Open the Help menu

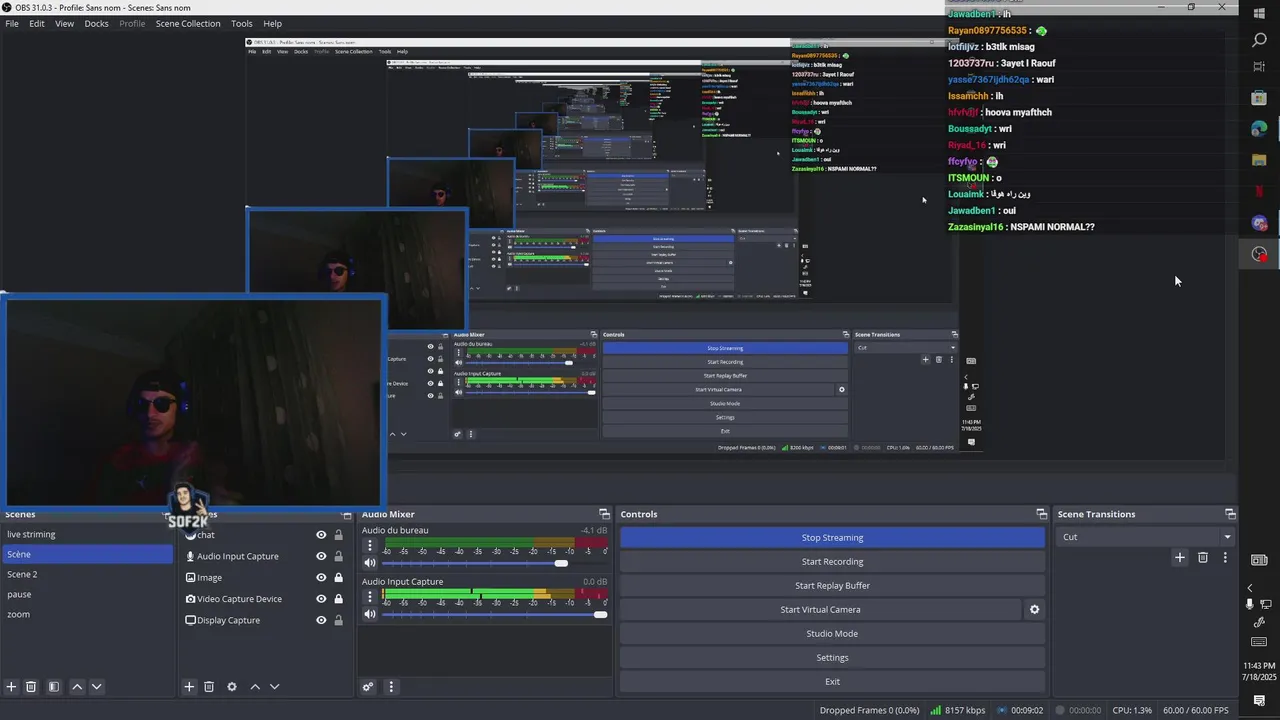(x=272, y=23)
